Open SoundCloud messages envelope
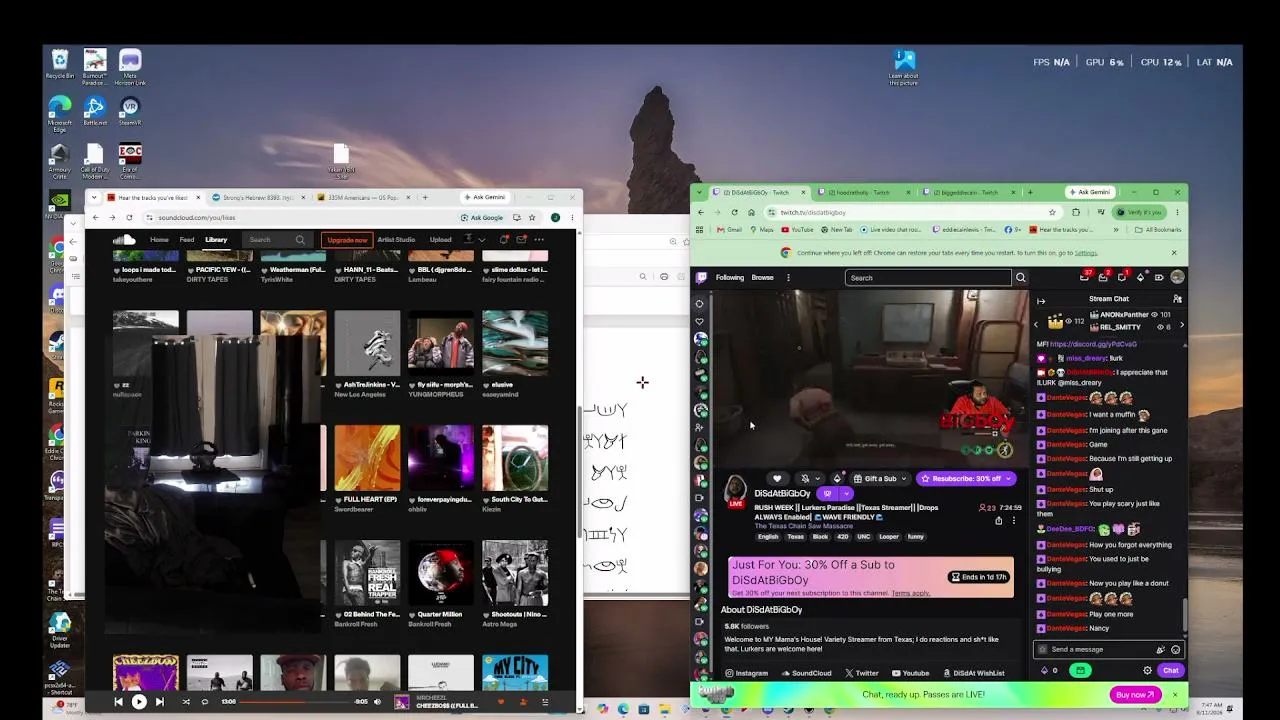1280x720 pixels. pos(521,240)
